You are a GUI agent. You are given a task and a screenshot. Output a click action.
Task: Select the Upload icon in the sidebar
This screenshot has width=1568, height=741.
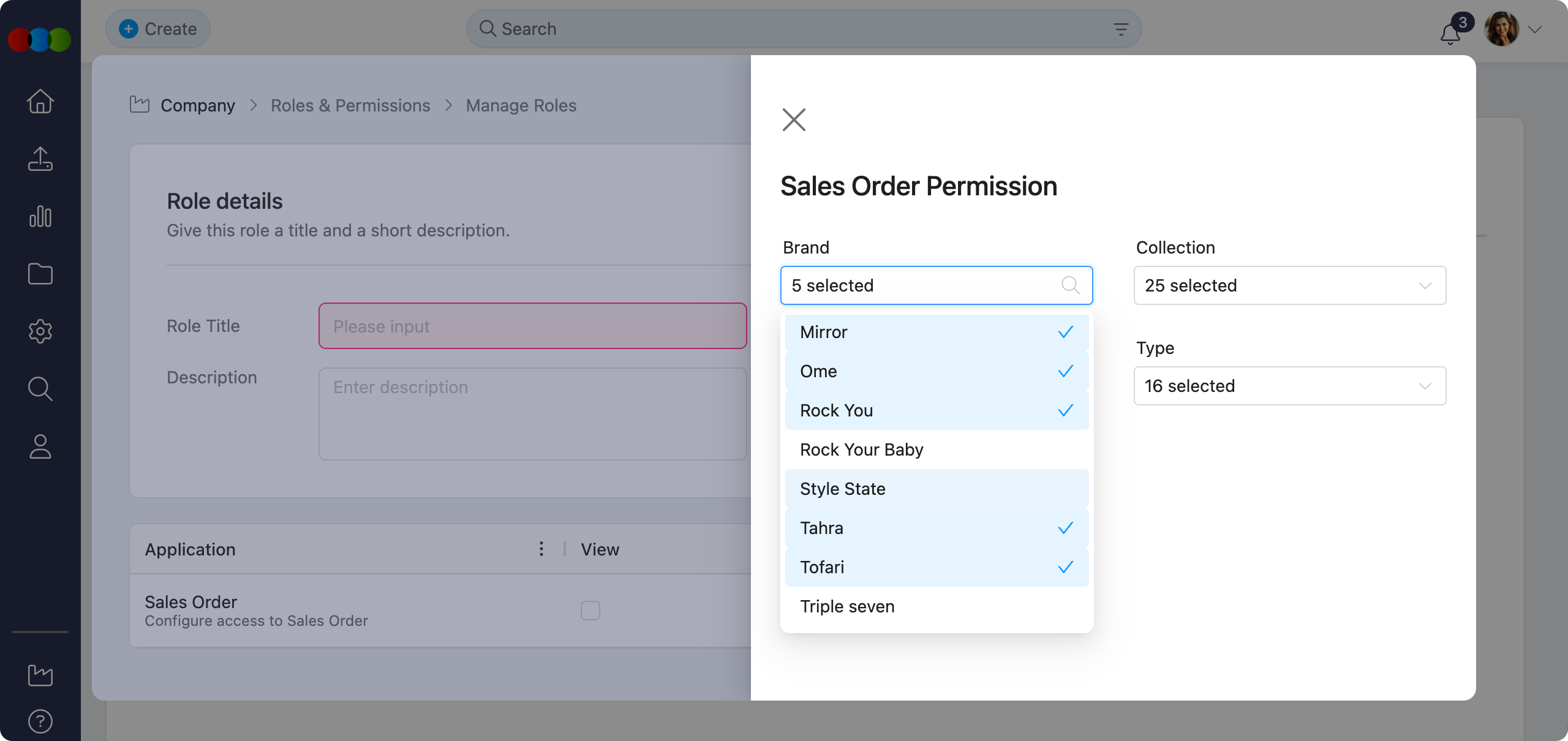(x=39, y=159)
